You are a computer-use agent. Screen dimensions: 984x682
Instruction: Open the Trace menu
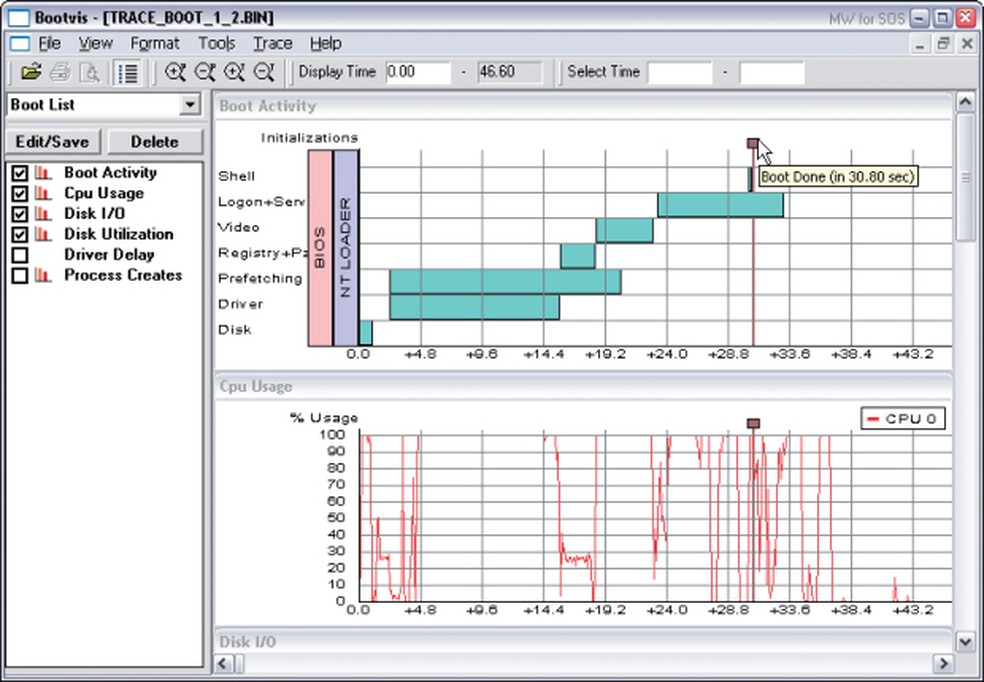[272, 43]
